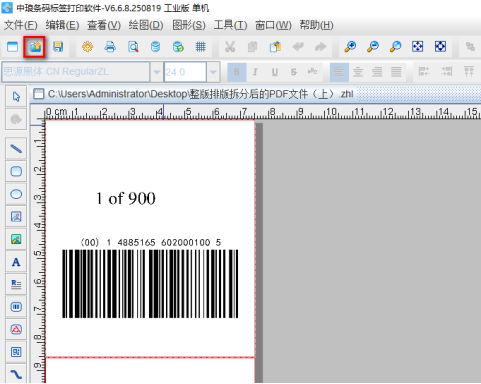Select the rounded rectangle tool
Image resolution: width=481 pixels, height=384 pixels.
pos(16,171)
